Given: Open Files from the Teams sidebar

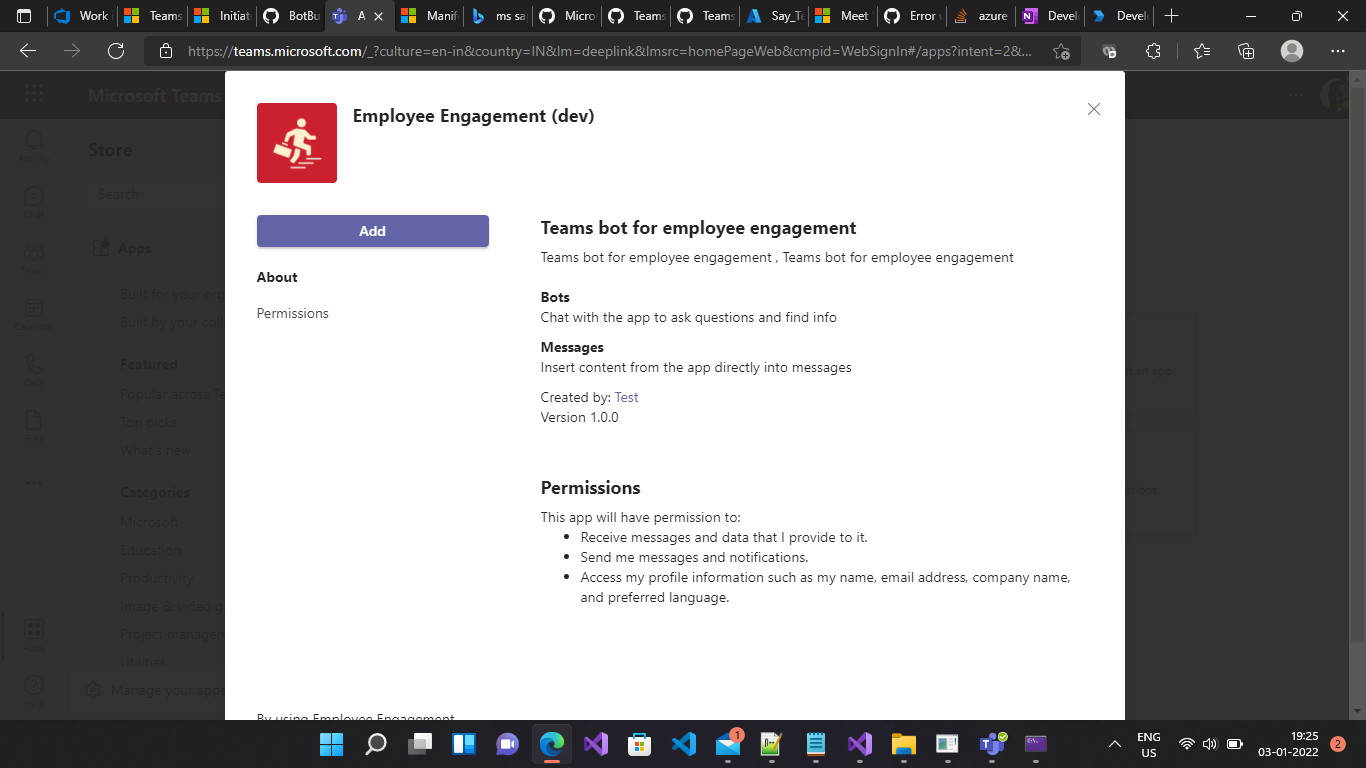Looking at the screenshot, I should pos(33,428).
